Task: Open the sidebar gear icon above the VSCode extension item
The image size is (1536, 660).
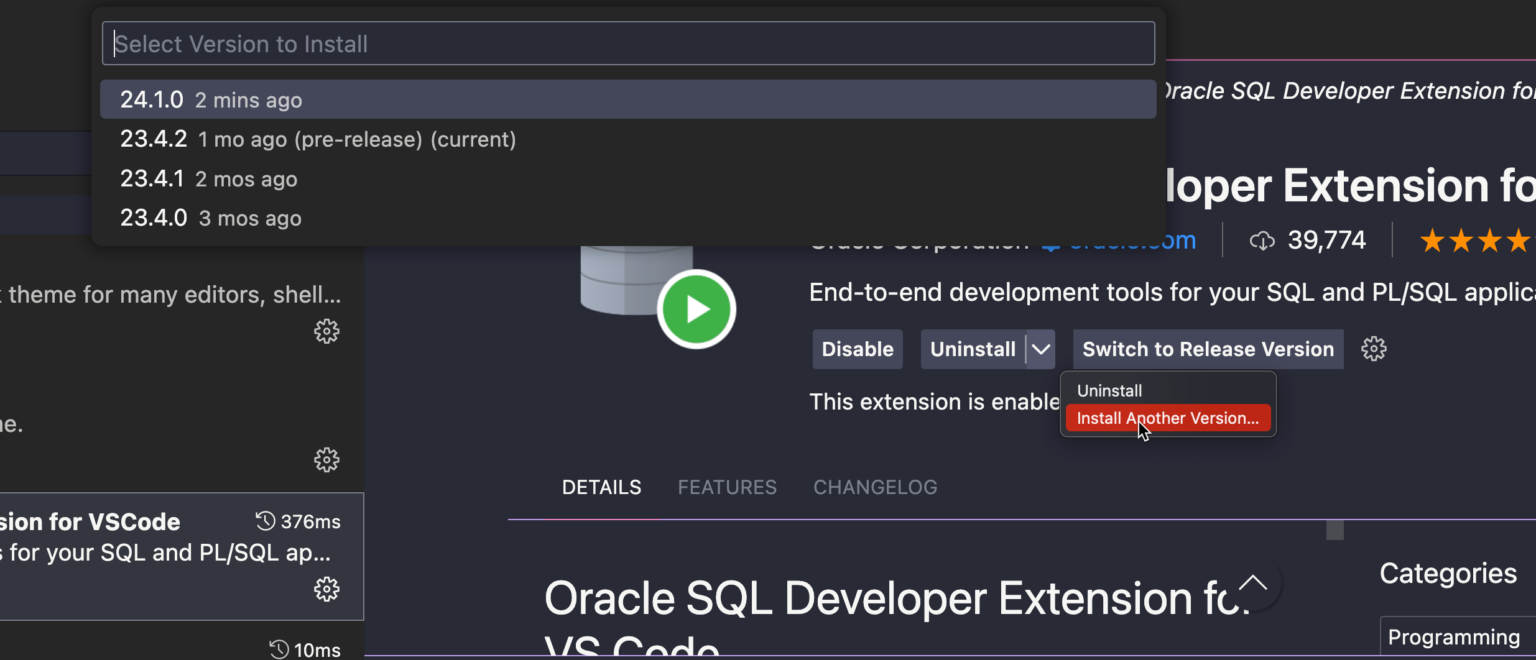Action: [327, 459]
